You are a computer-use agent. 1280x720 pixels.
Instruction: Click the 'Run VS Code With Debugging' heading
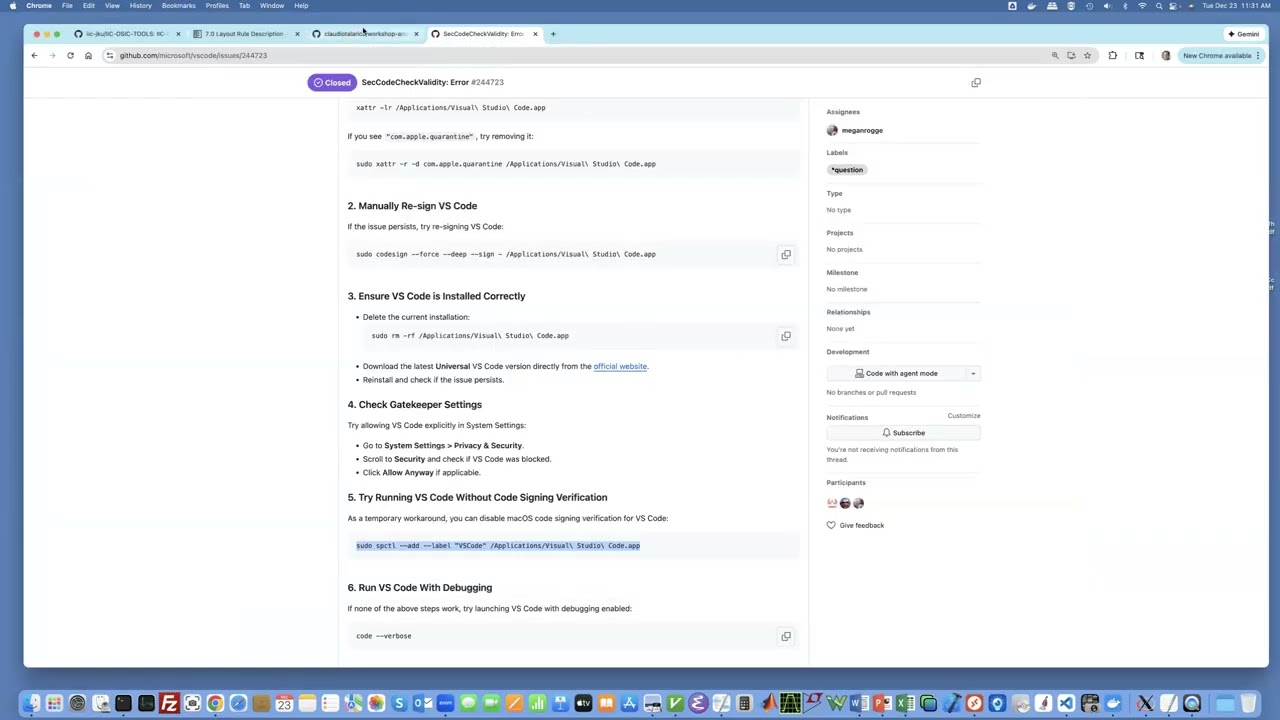click(x=420, y=588)
